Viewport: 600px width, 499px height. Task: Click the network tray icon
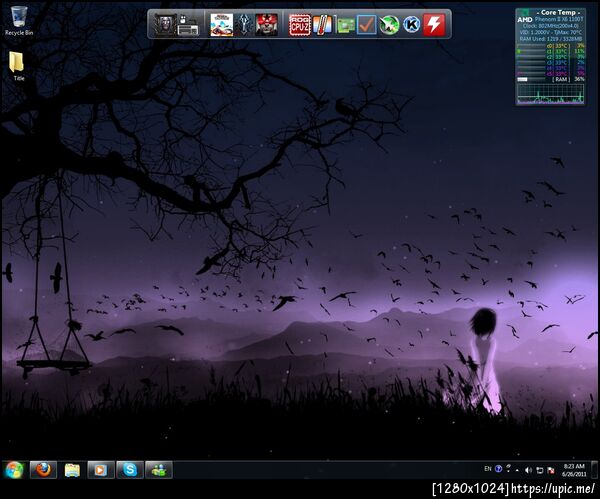pos(540,470)
